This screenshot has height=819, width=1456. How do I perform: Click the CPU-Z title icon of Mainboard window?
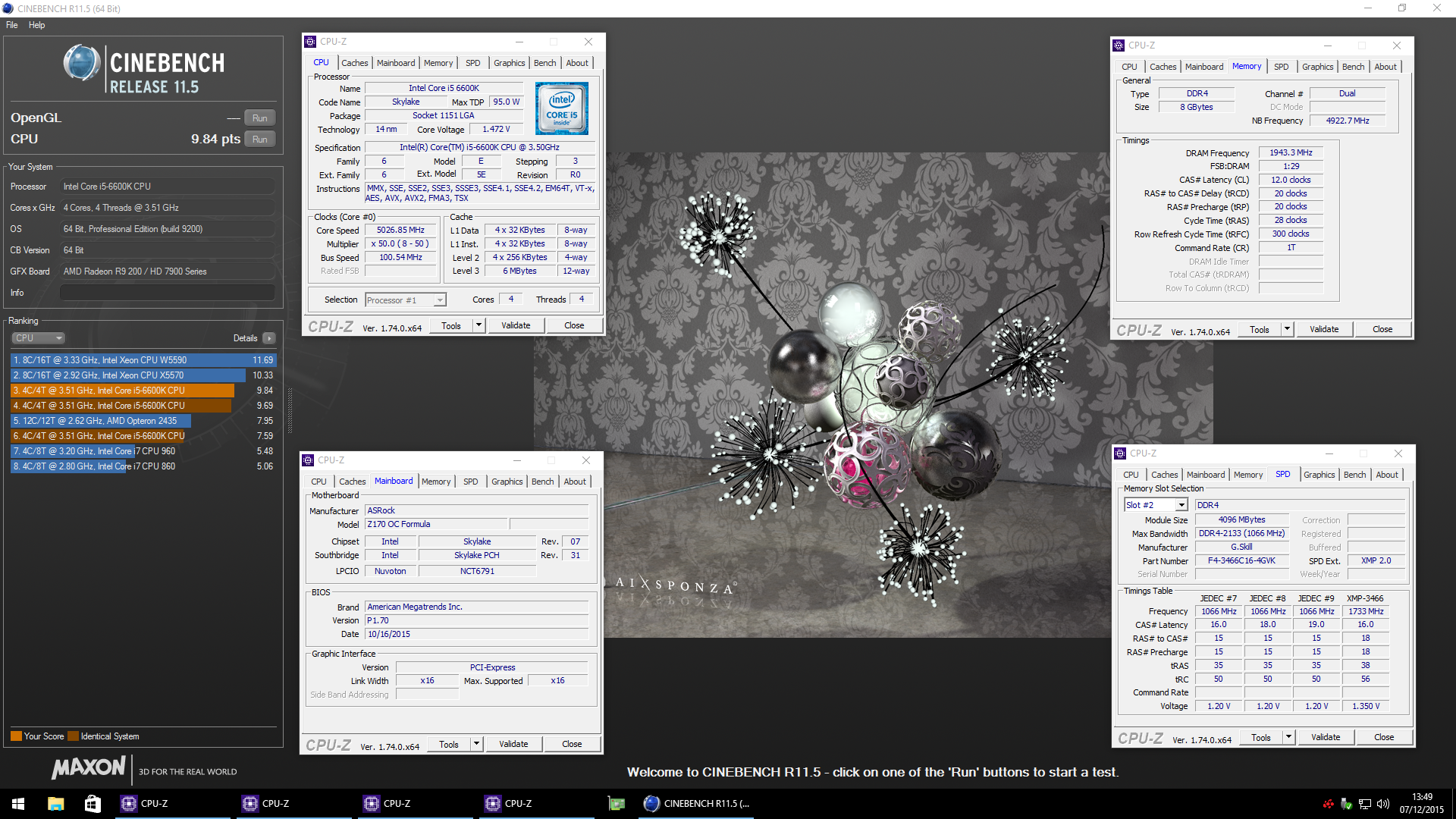pyautogui.click(x=308, y=460)
